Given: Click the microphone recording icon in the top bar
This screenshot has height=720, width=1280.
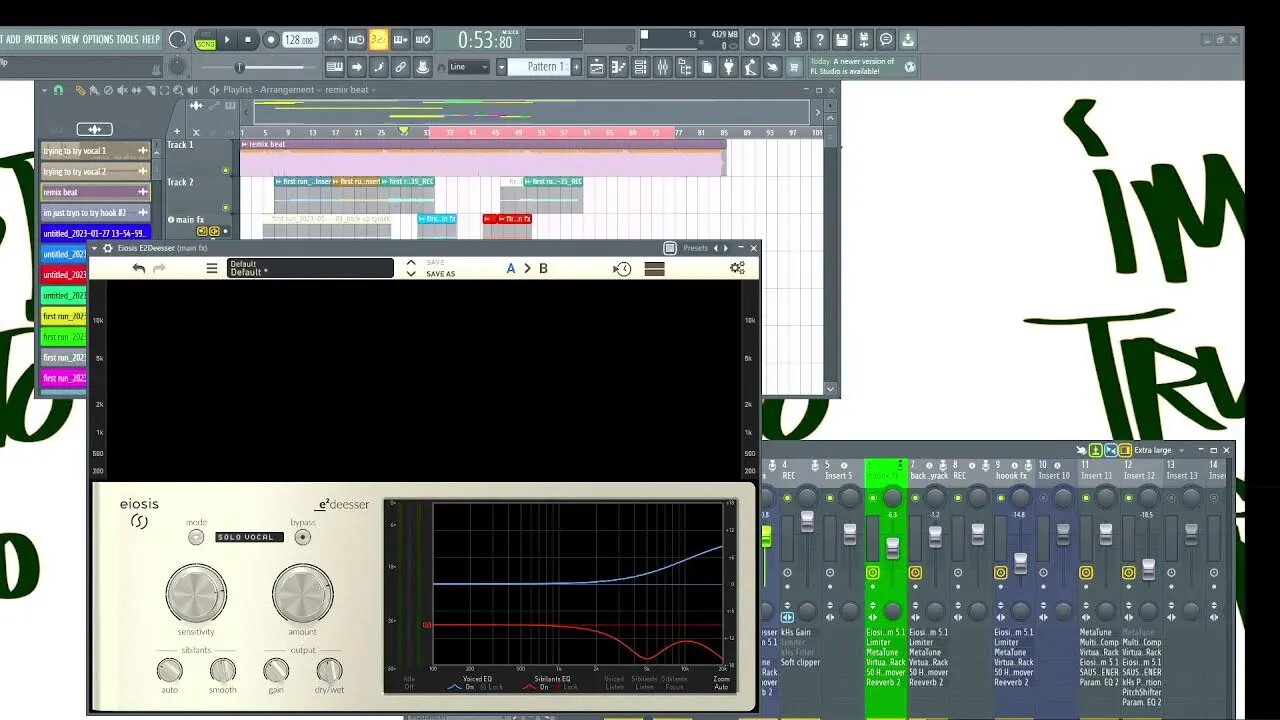Looking at the screenshot, I should coord(798,40).
